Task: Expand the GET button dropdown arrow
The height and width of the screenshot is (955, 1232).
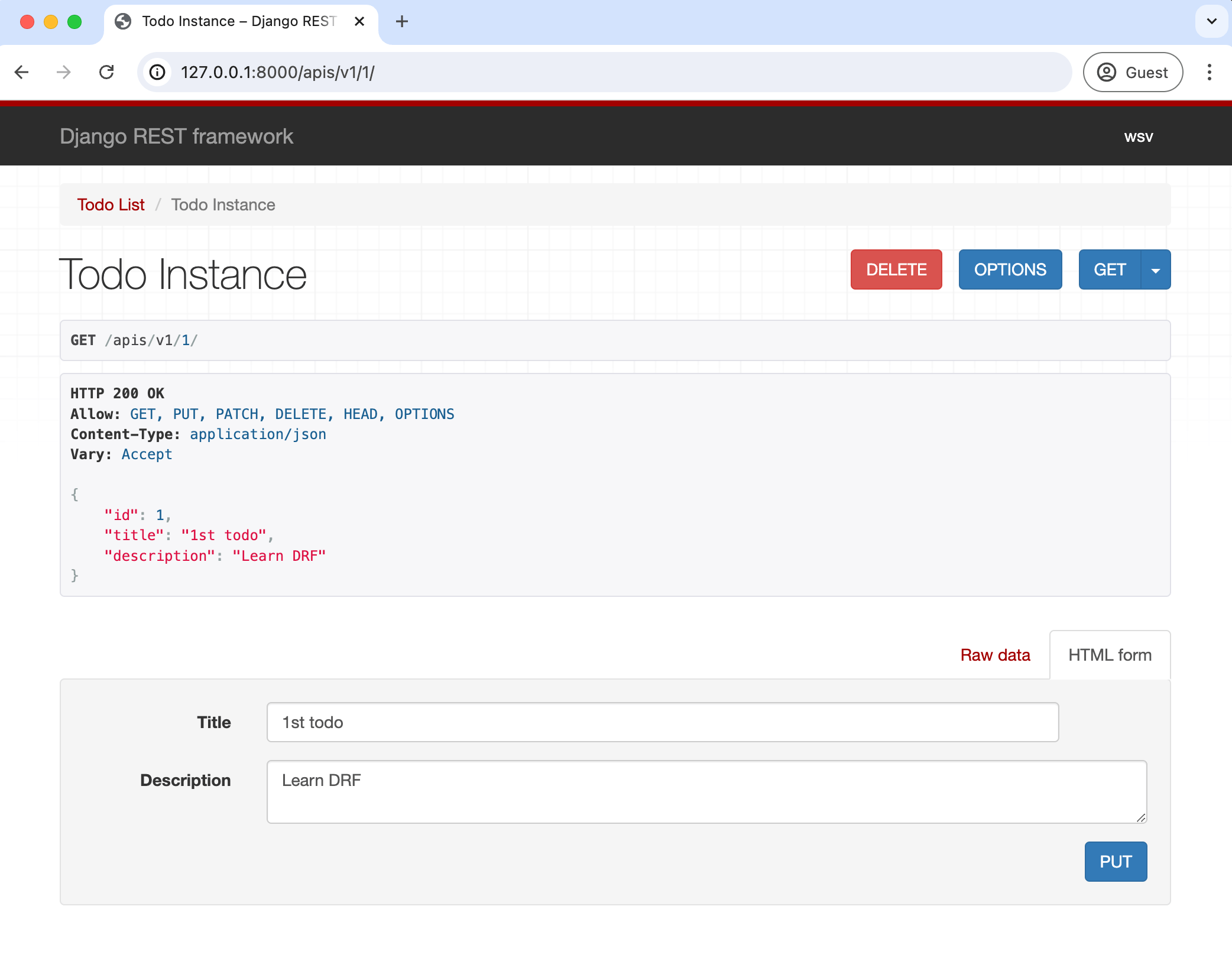Action: tap(1155, 269)
